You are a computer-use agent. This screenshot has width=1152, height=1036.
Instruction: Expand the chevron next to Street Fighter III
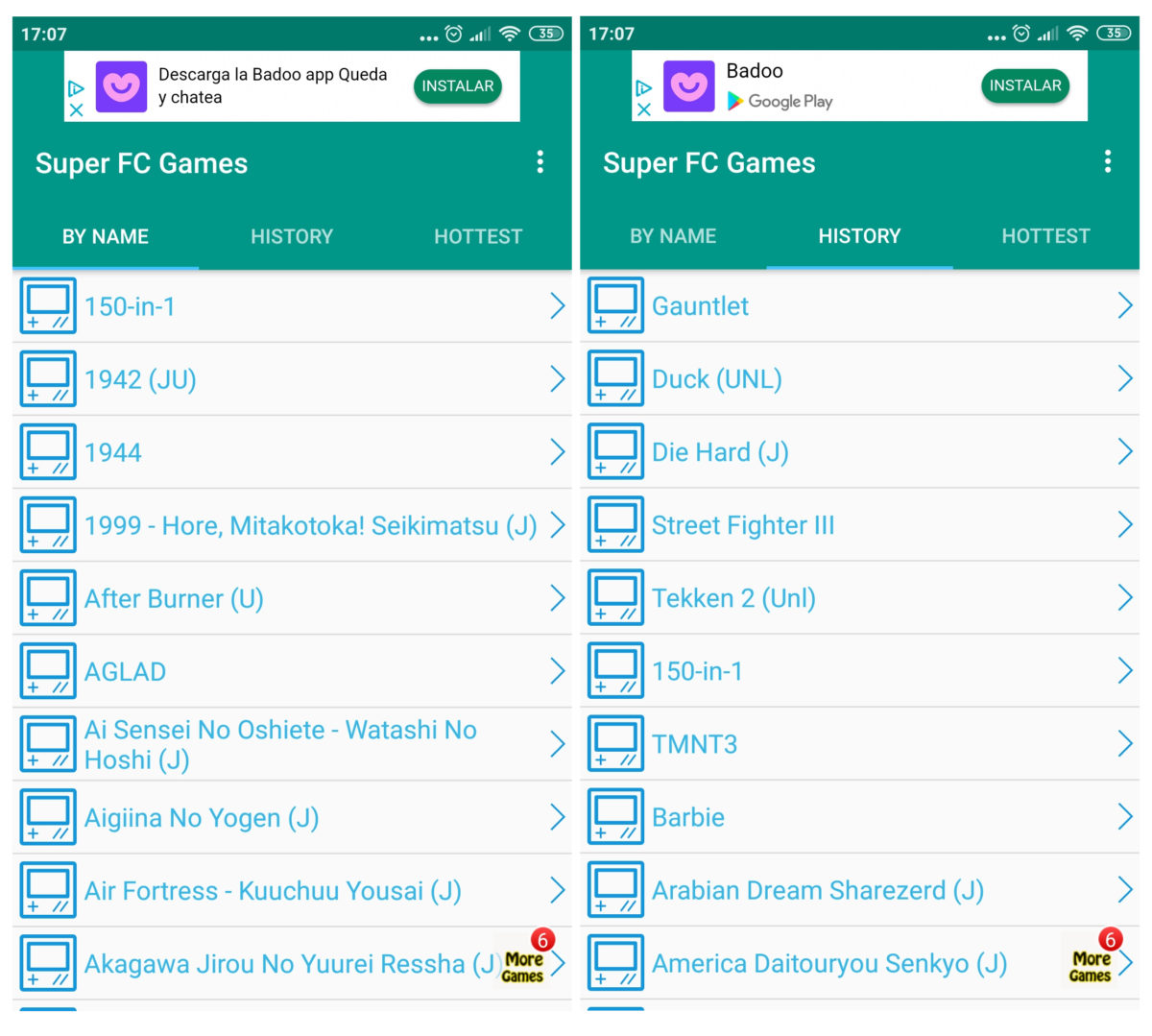(1125, 524)
